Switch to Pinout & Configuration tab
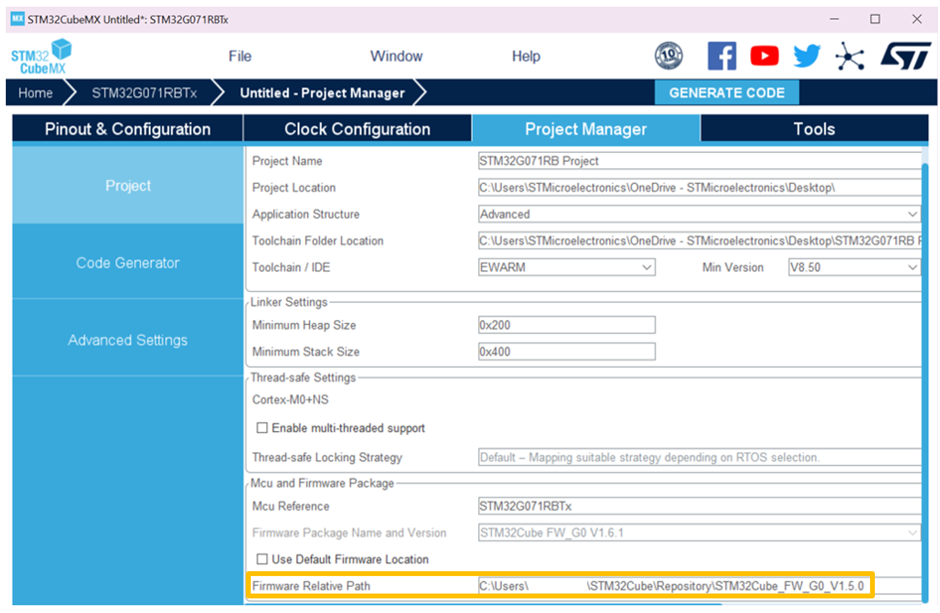The width and height of the screenshot is (940, 613). [127, 129]
